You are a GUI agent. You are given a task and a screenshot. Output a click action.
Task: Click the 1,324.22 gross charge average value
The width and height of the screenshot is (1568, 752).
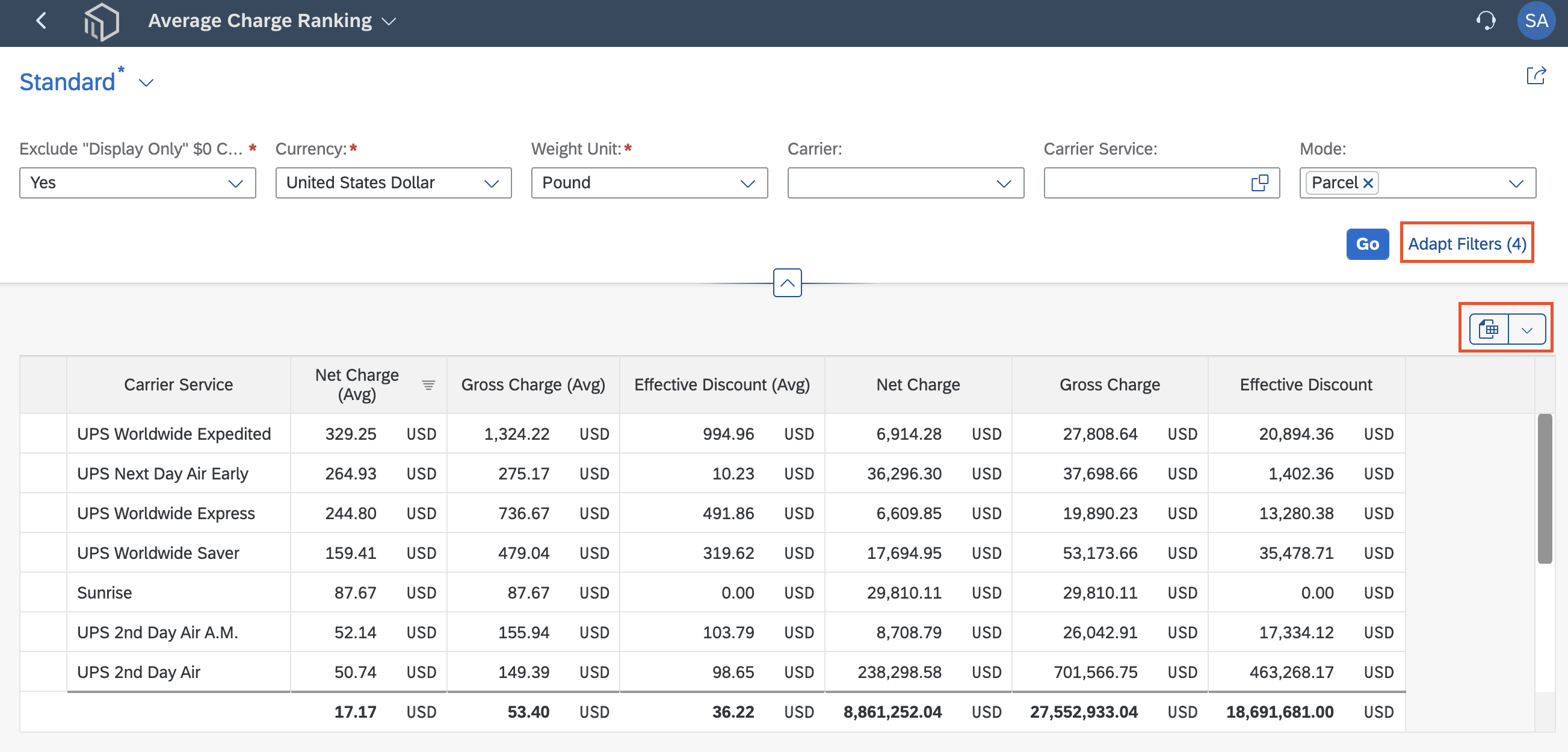click(517, 434)
